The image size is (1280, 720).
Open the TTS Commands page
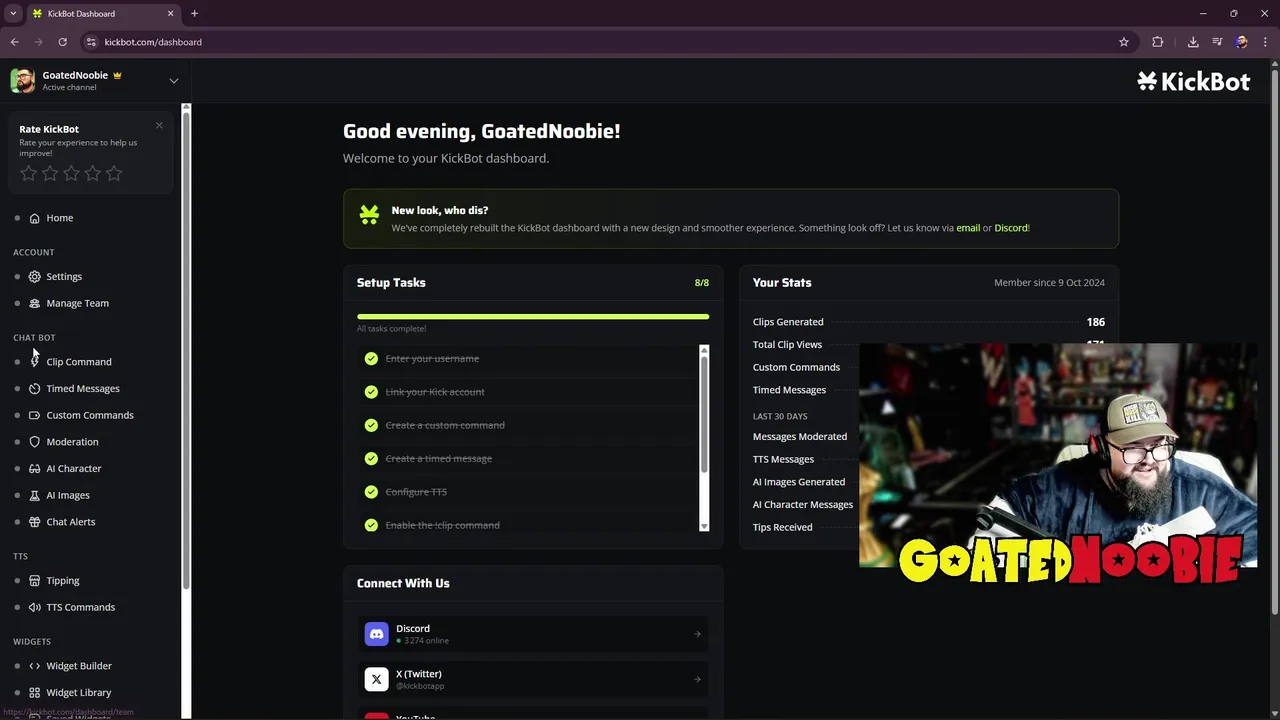(x=80, y=607)
